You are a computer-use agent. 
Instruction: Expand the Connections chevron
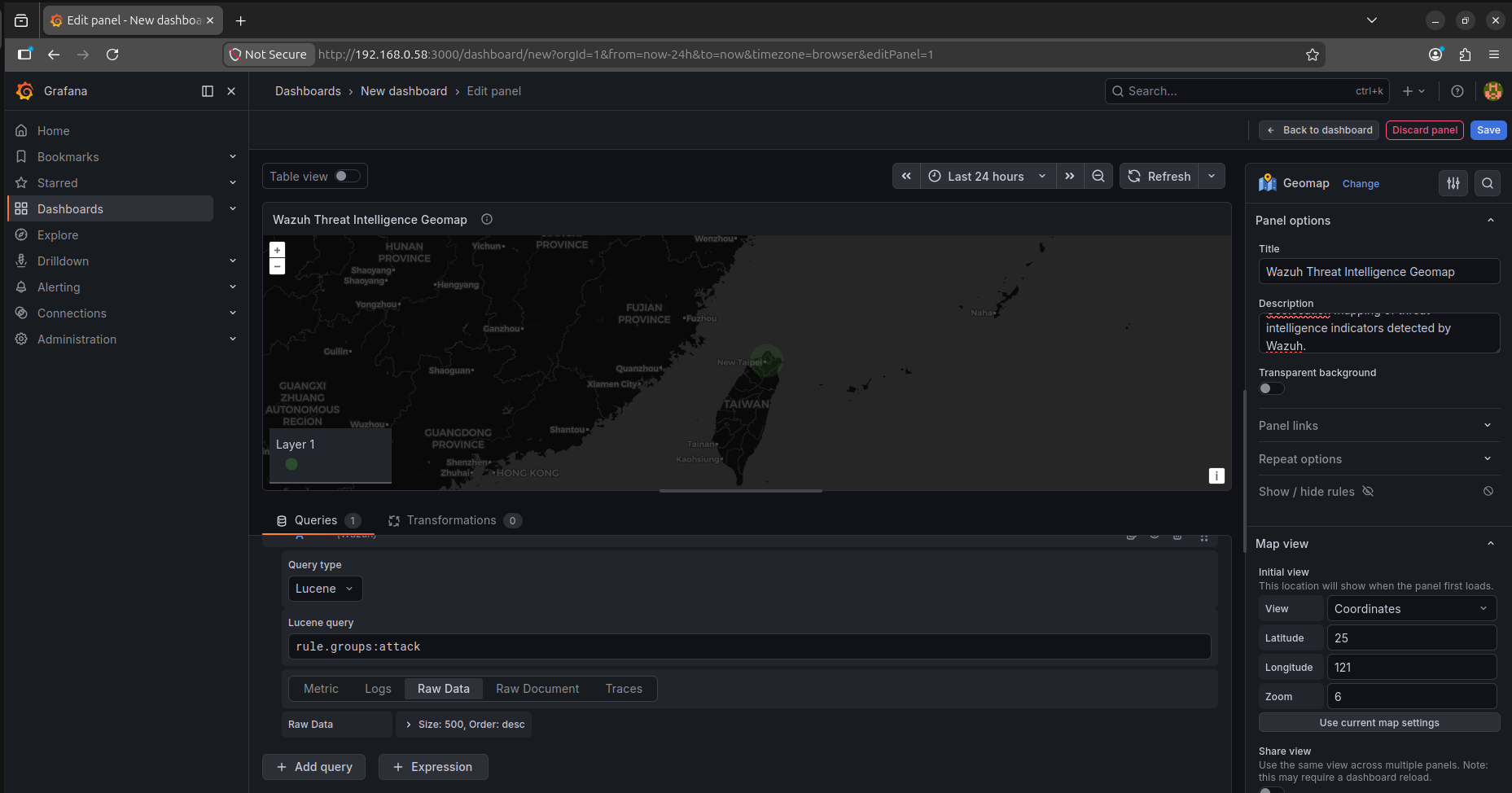point(233,313)
